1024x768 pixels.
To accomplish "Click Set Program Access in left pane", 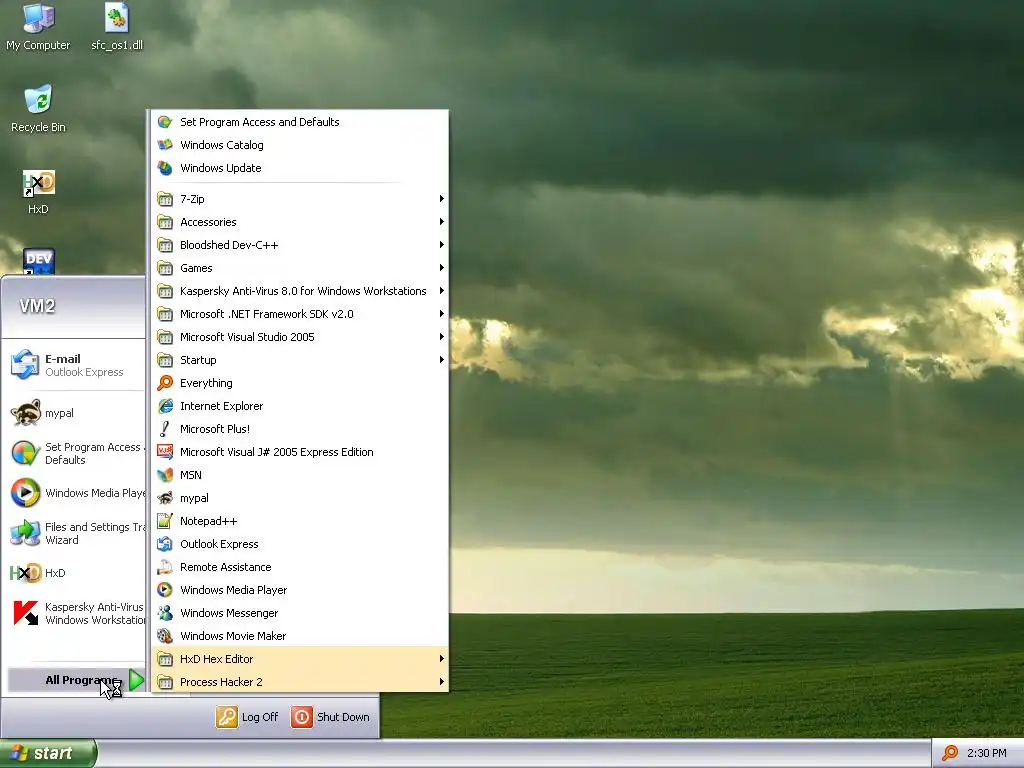I will (x=74, y=453).
